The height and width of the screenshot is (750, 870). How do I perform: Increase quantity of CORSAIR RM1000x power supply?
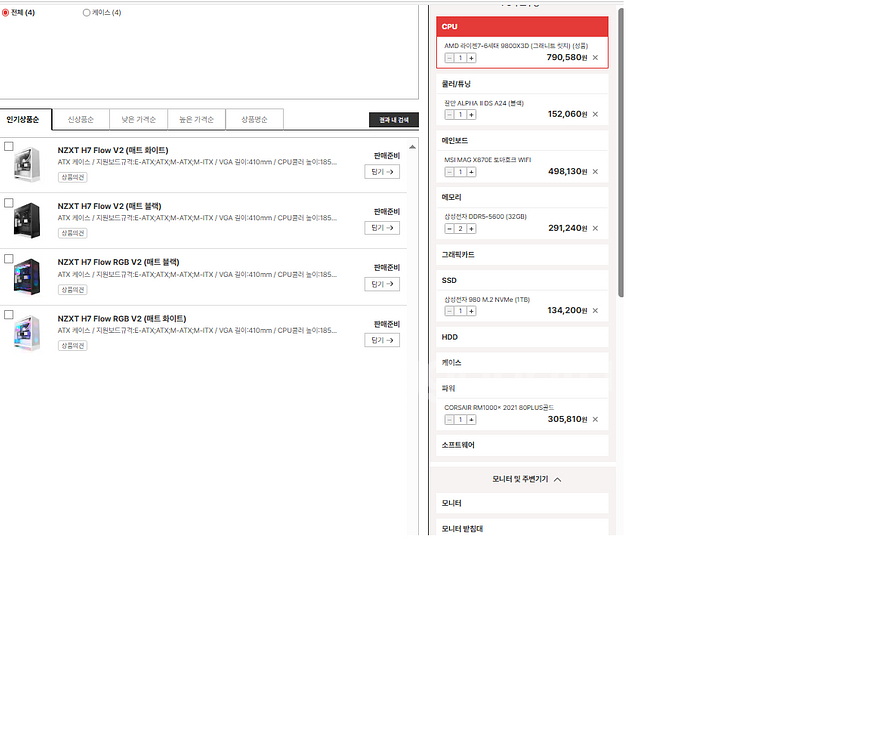tap(471, 420)
